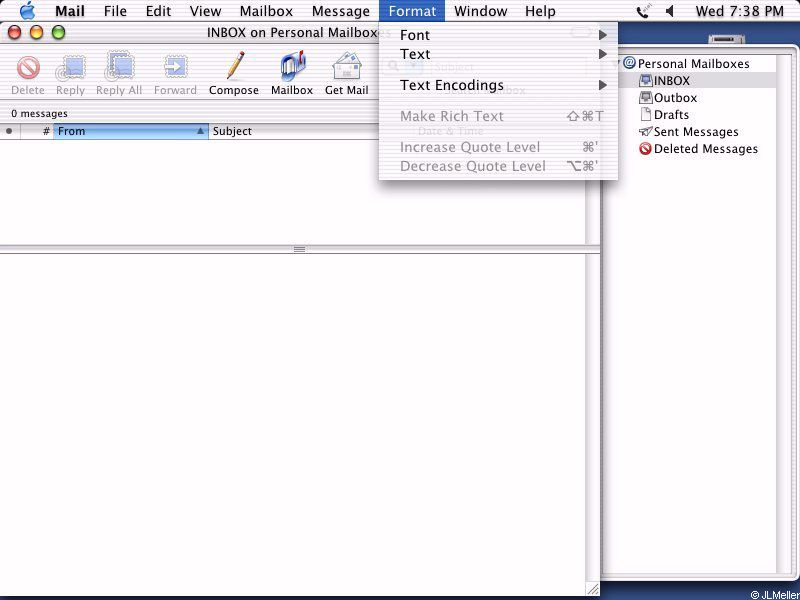The height and width of the screenshot is (600, 800).
Task: Click the speaker volume icon
Action: [x=670, y=11]
